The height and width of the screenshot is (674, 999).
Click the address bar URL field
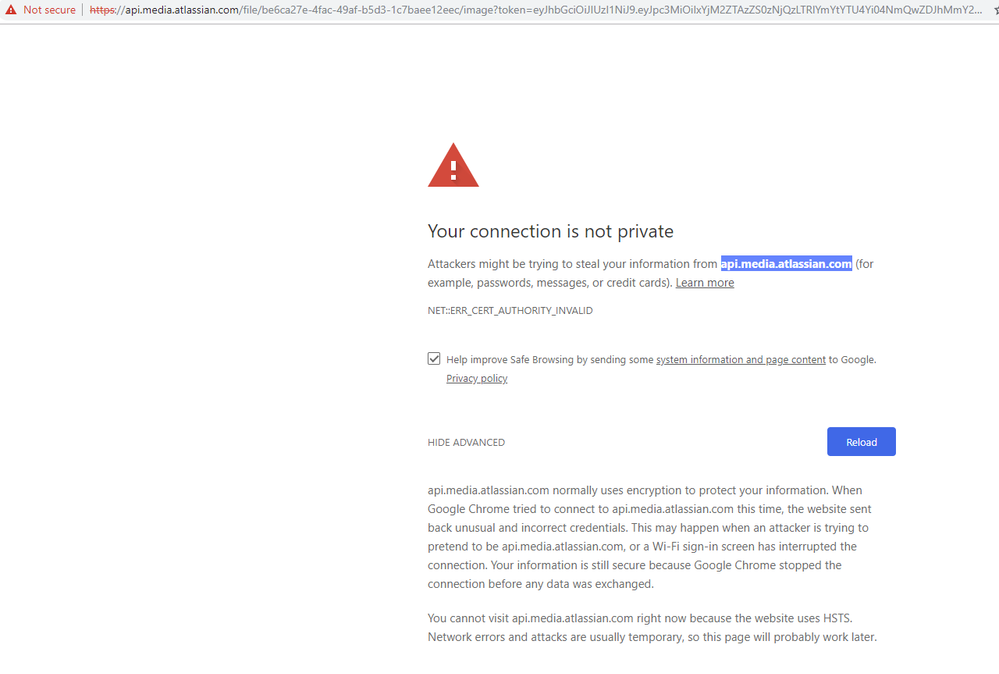pyautogui.click(x=535, y=10)
